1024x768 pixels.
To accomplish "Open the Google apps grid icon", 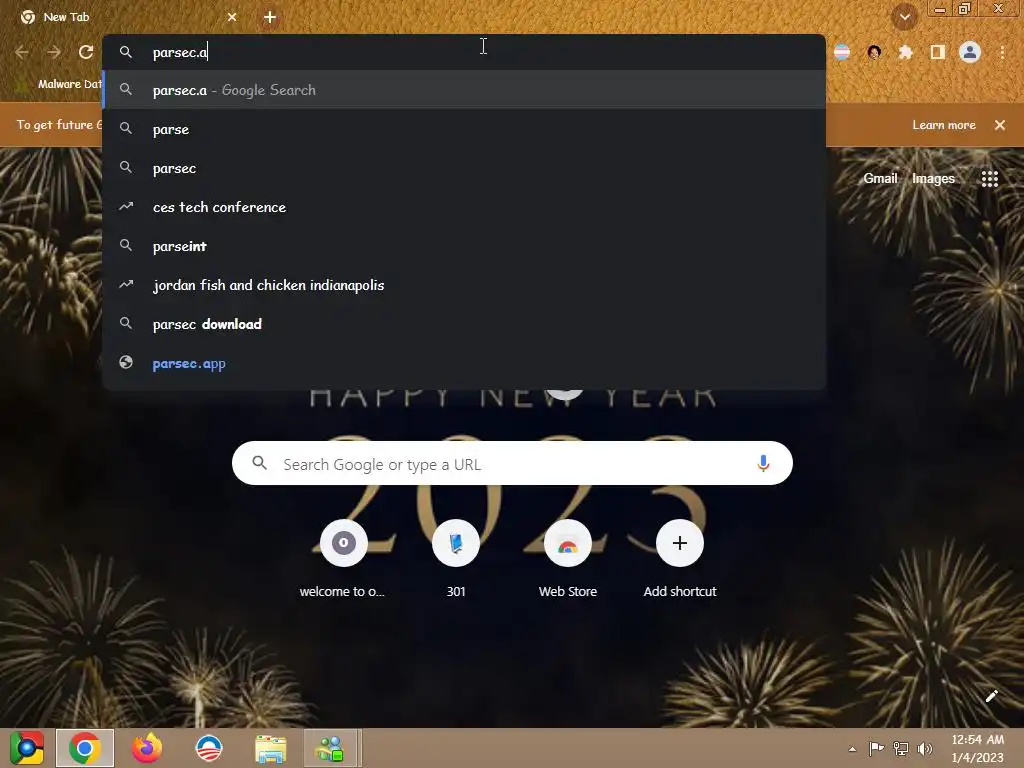I will click(989, 178).
